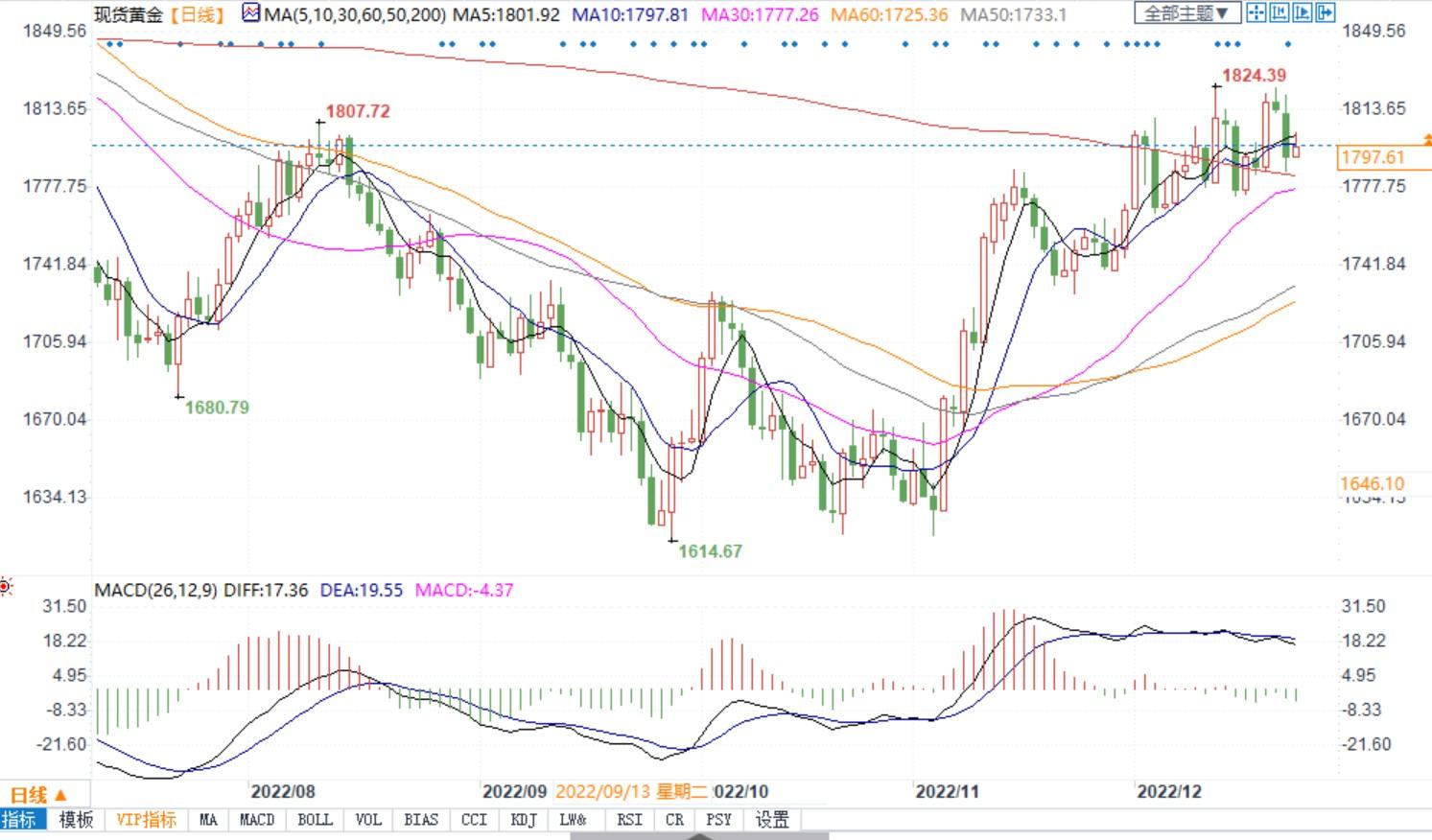Click the horizontal scrollbar thumb at bottom

click(699, 835)
